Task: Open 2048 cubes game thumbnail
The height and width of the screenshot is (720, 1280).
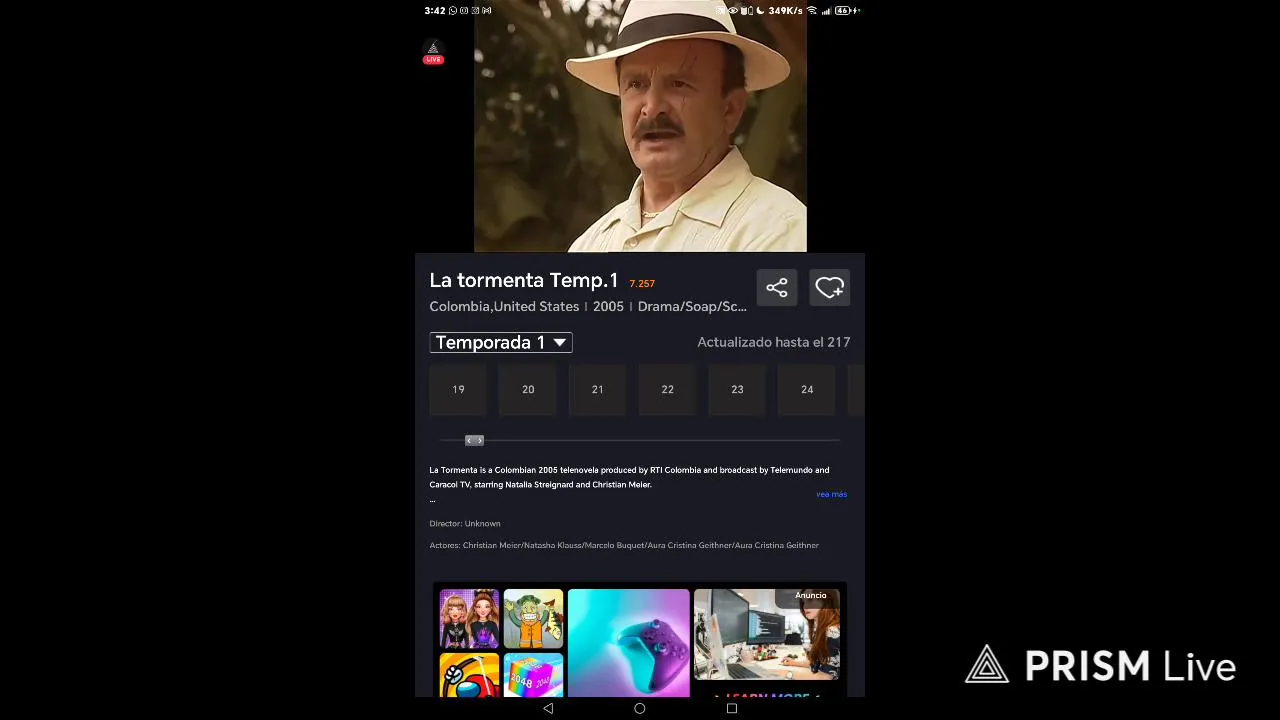Action: click(x=533, y=675)
